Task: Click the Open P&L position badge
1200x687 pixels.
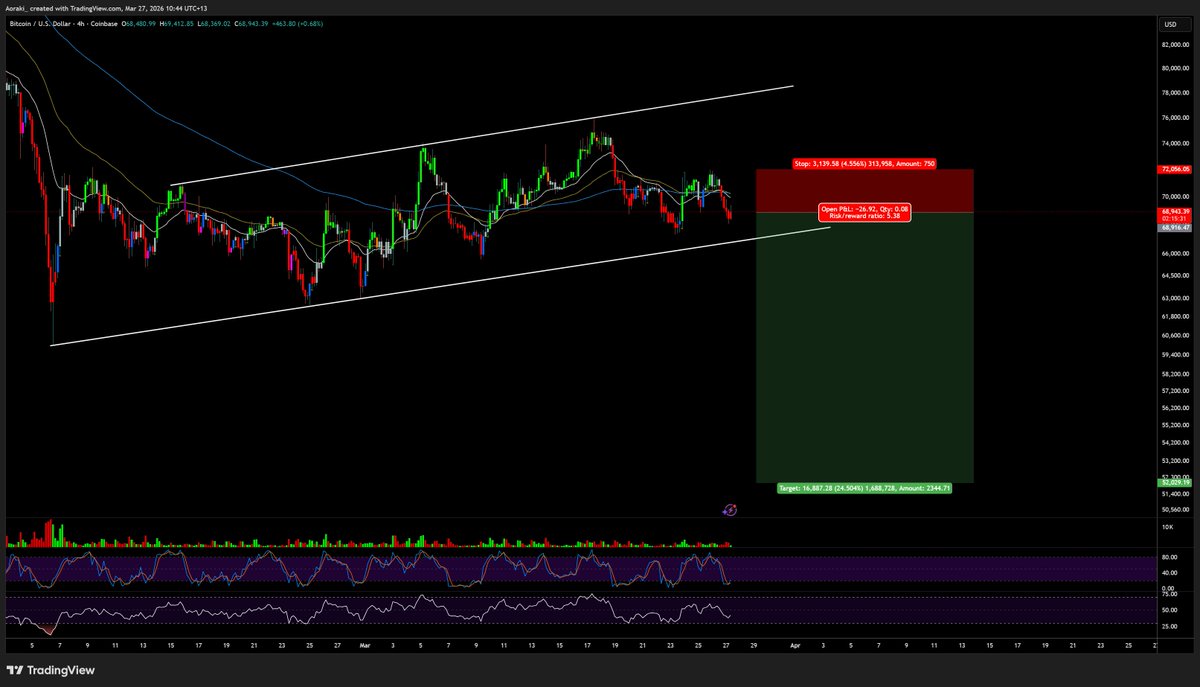Action: coord(865,208)
